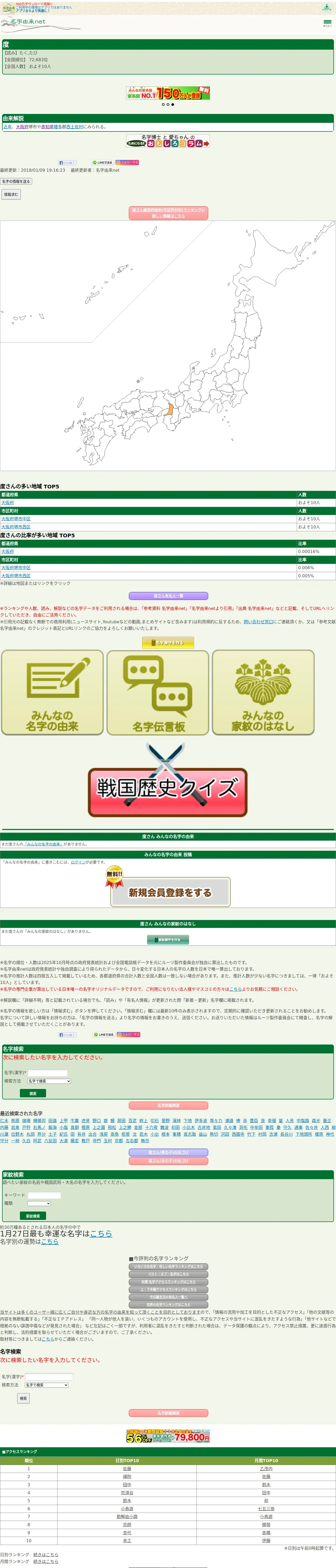Open 続きはこちら next to 日別ランキング

pyautogui.click(x=46, y=1555)
